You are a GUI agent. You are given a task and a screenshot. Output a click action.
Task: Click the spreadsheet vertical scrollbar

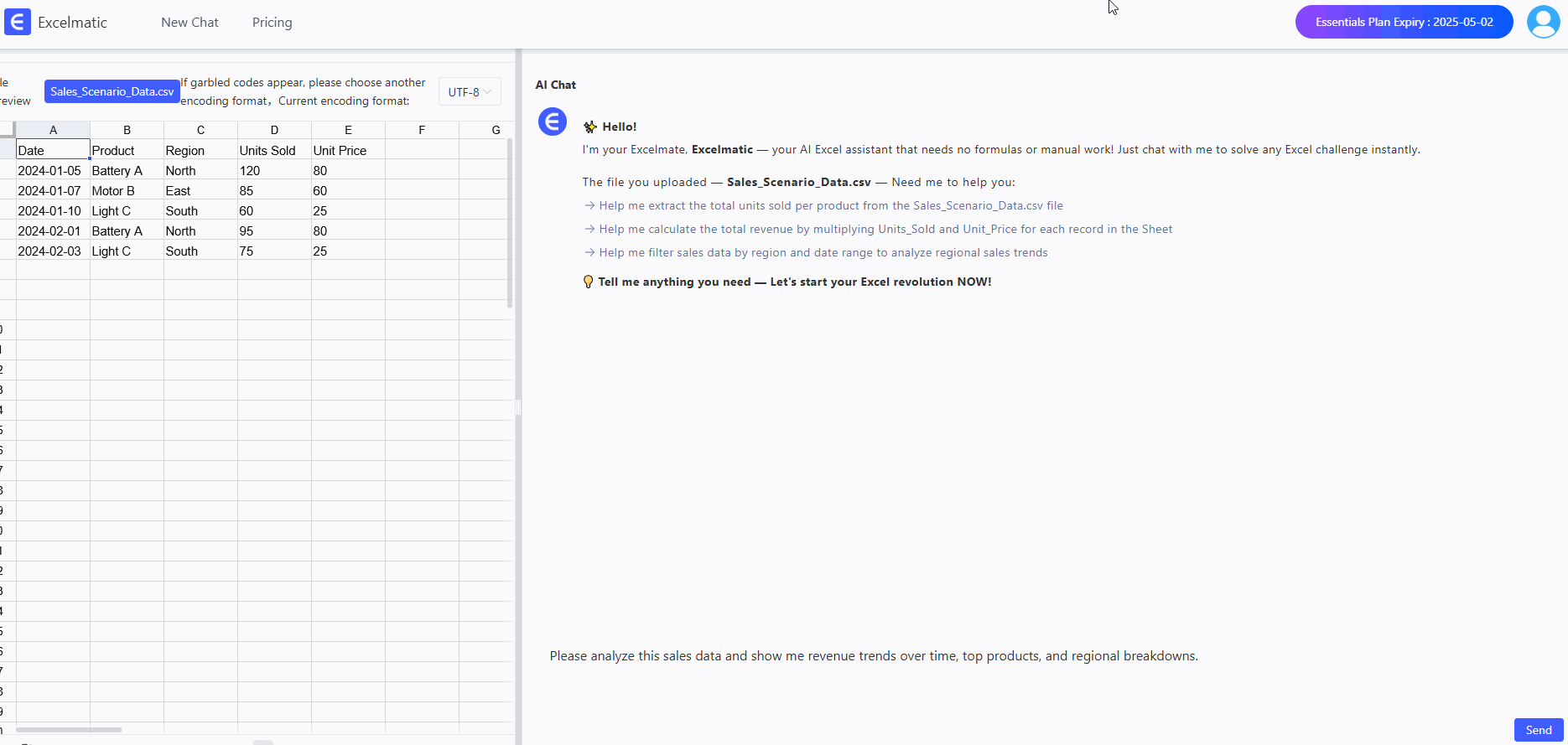point(510,223)
